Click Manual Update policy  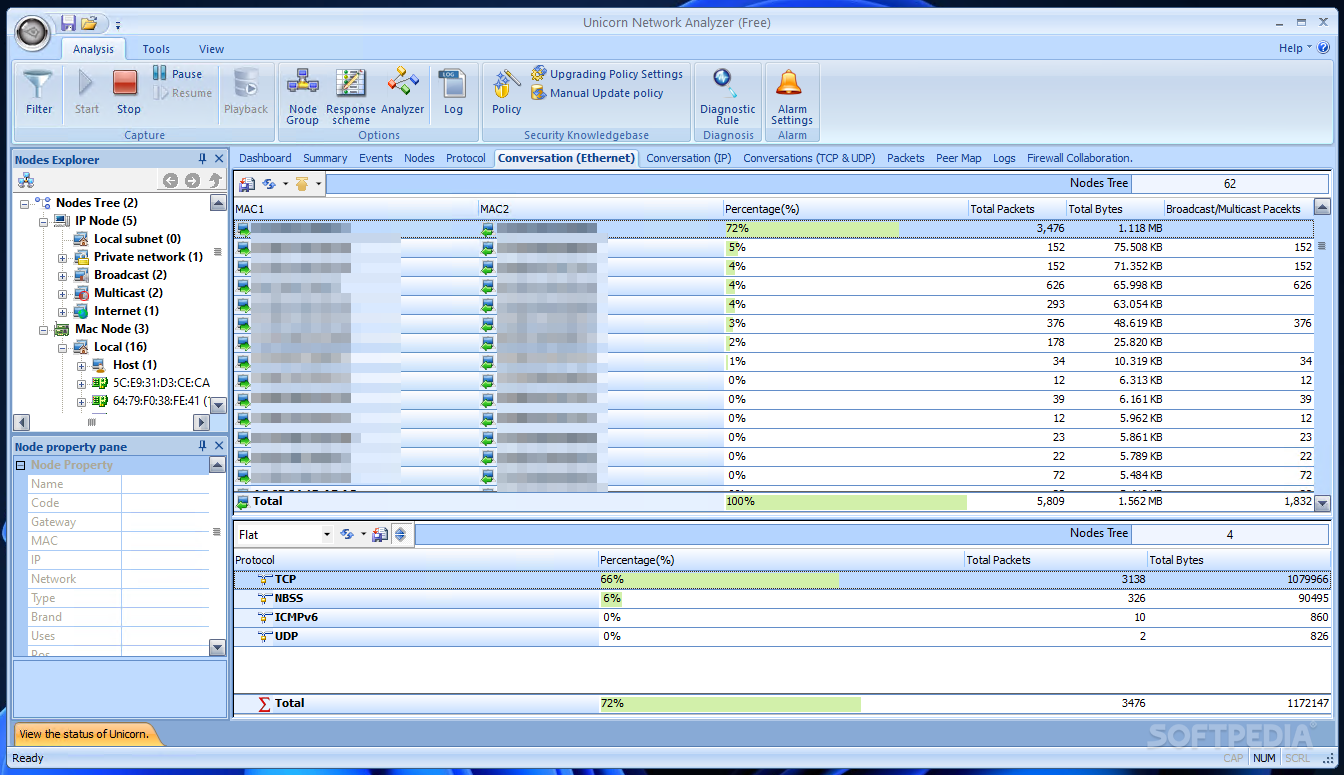click(597, 93)
